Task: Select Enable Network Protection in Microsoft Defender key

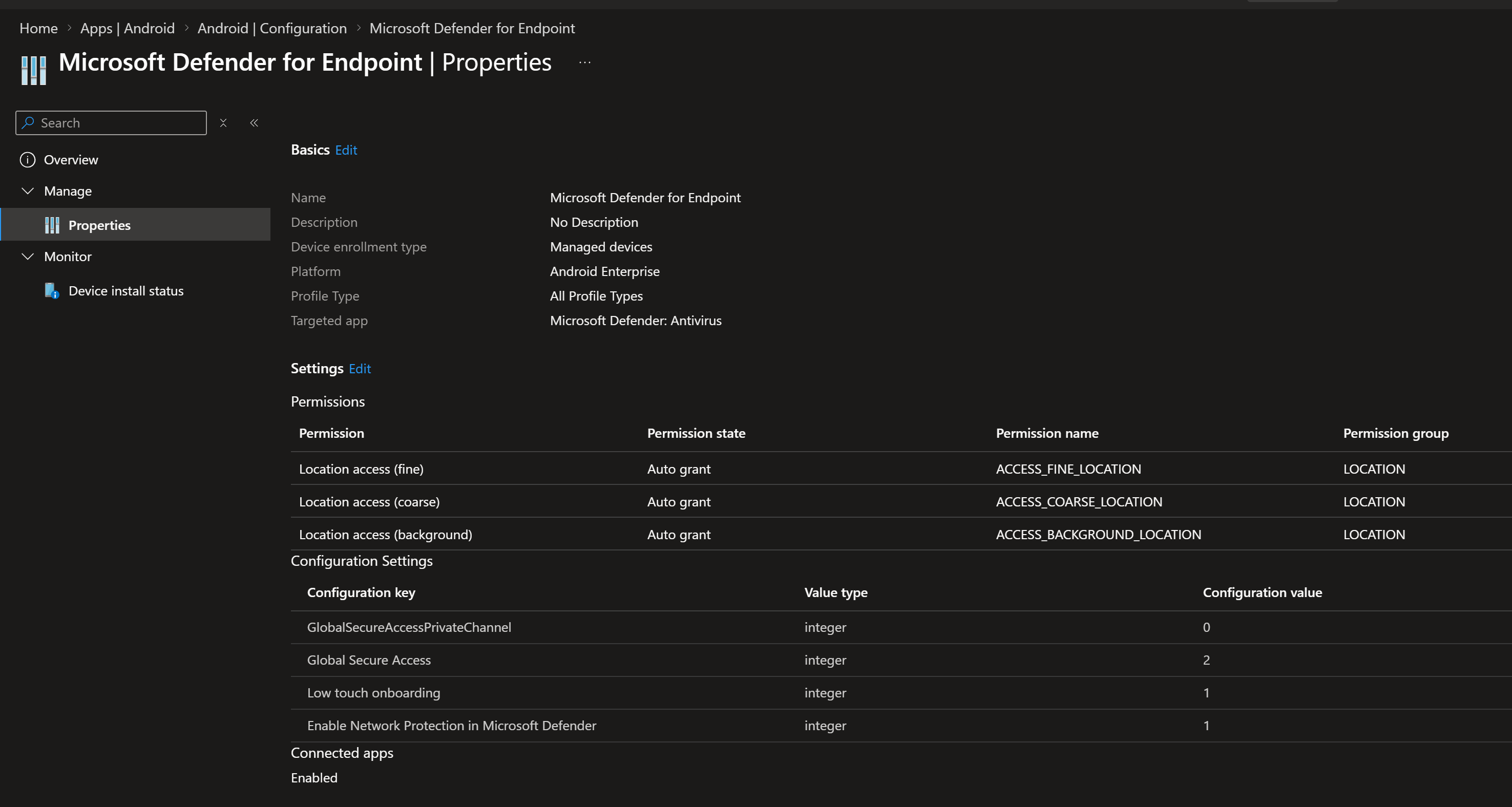Action: (451, 726)
